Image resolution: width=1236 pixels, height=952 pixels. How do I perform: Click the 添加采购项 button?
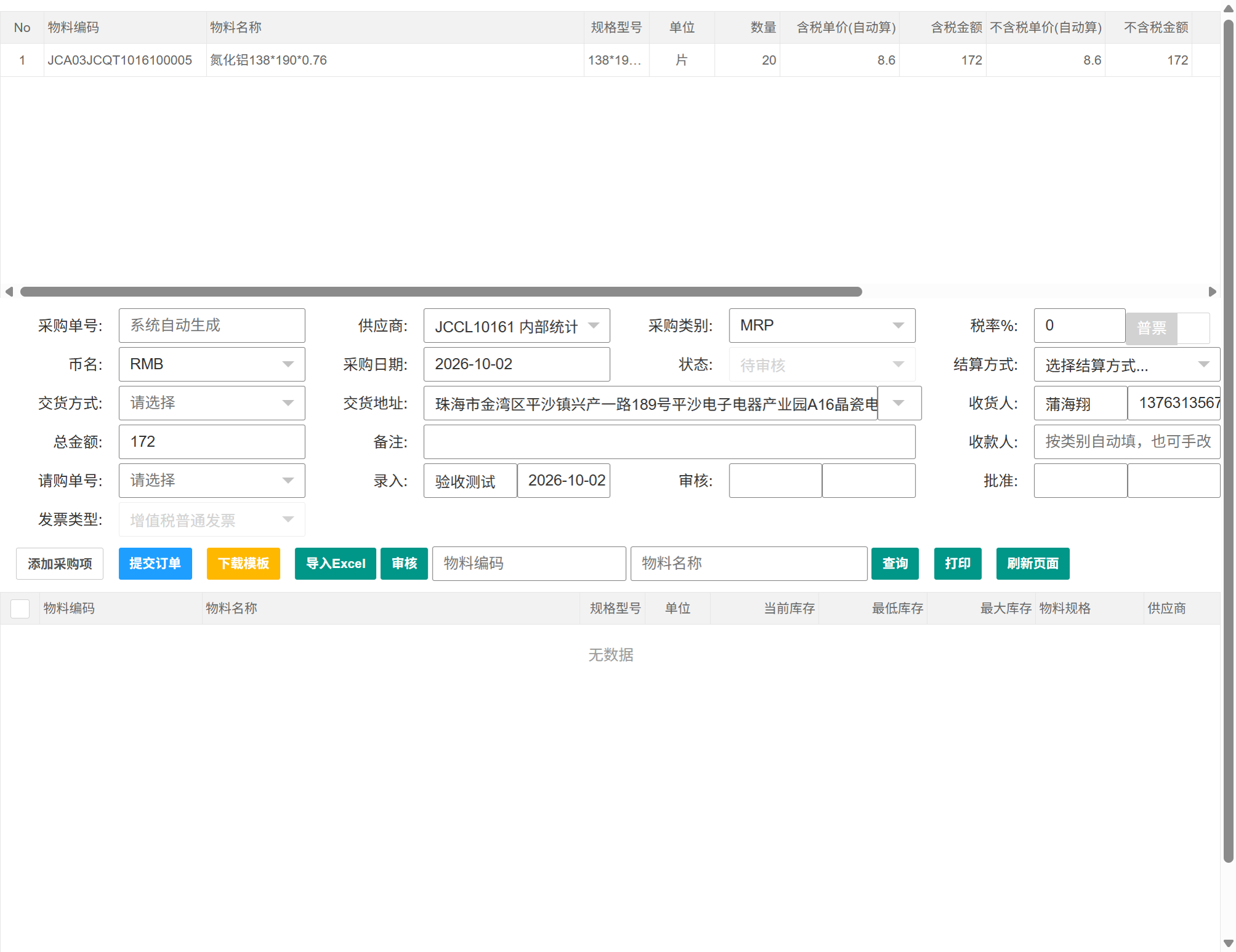pos(60,564)
